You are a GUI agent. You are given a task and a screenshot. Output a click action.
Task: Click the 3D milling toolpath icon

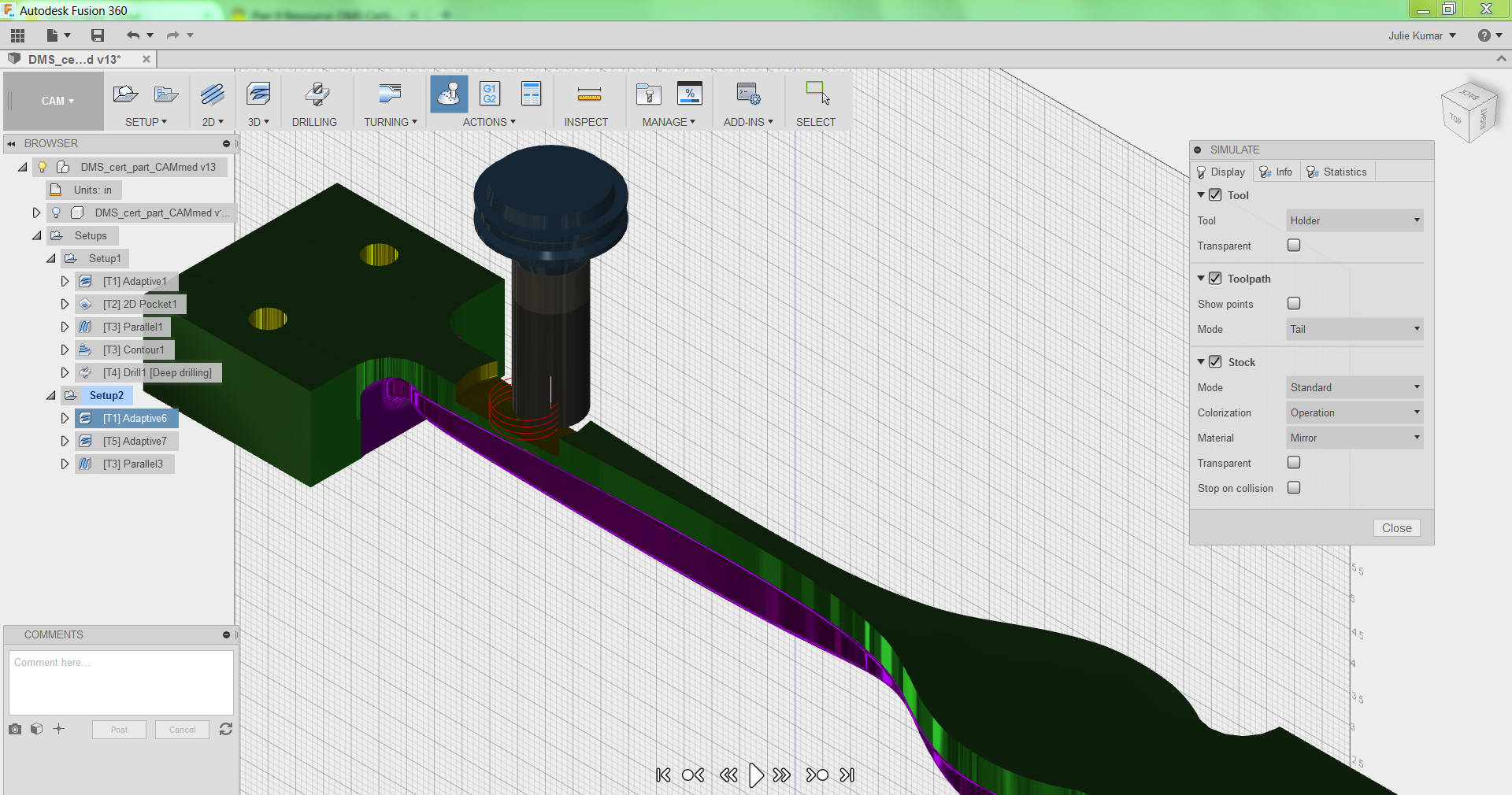tap(258, 94)
